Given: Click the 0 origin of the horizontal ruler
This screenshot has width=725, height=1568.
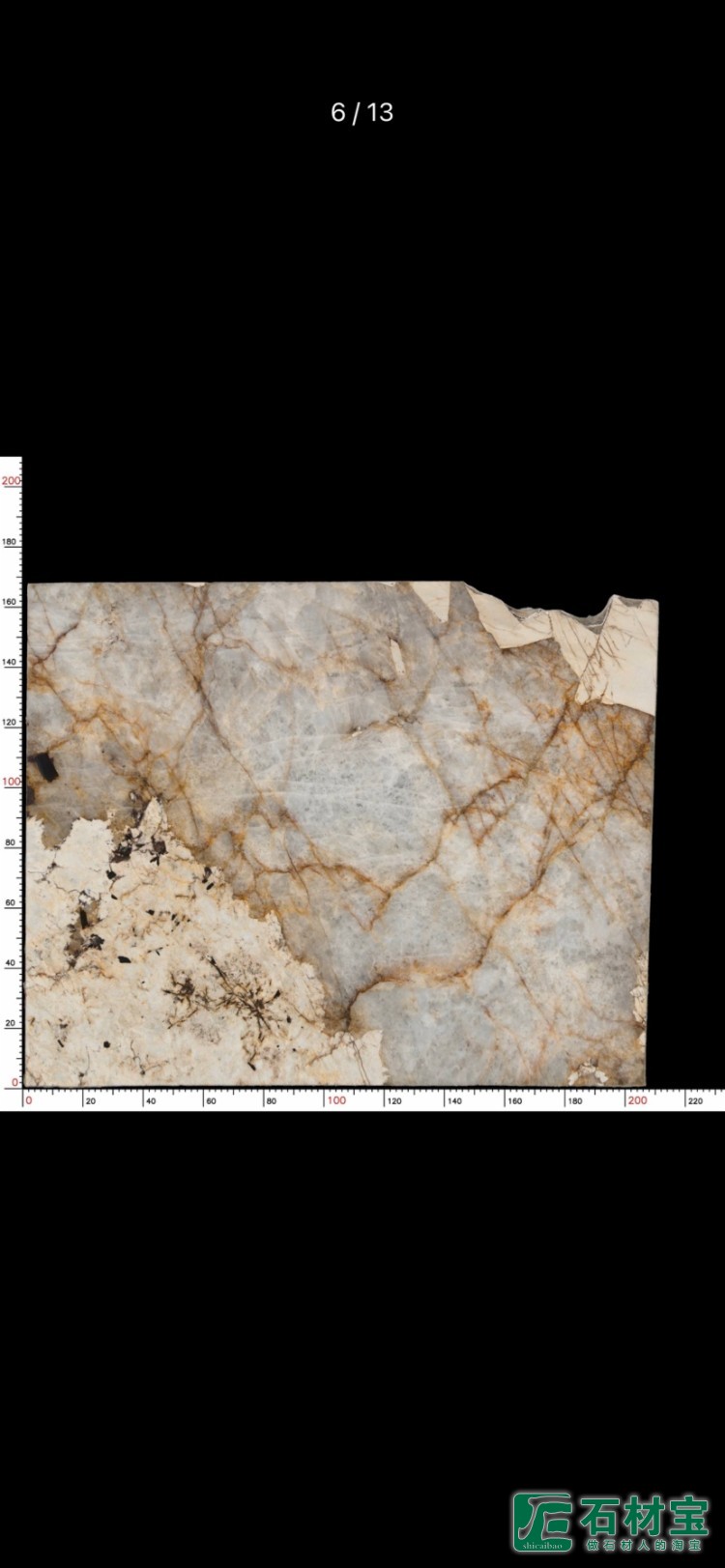Looking at the screenshot, I should 28,1100.
